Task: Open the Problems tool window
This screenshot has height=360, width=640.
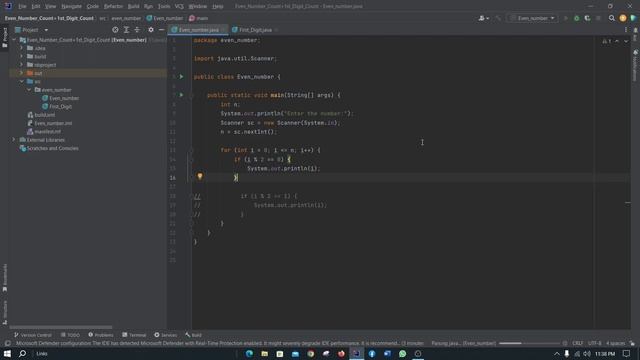Action: point(101,335)
